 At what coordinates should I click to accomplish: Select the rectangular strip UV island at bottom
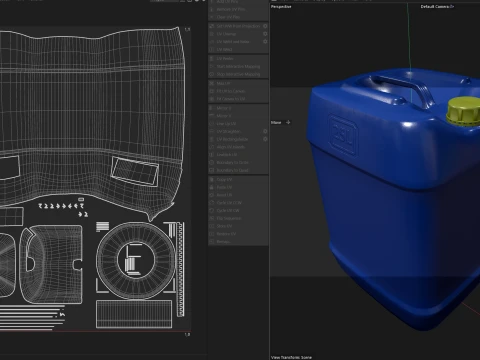point(134,314)
